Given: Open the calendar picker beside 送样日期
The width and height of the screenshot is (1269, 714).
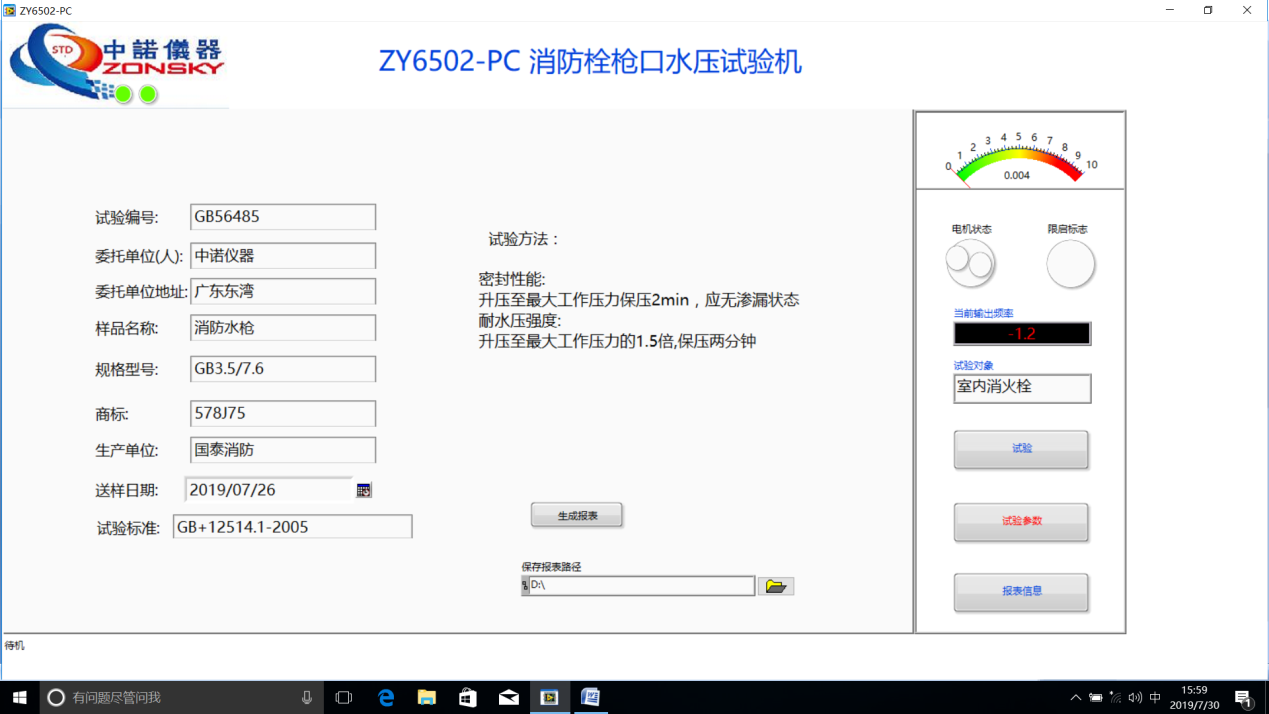Looking at the screenshot, I should 363,488.
